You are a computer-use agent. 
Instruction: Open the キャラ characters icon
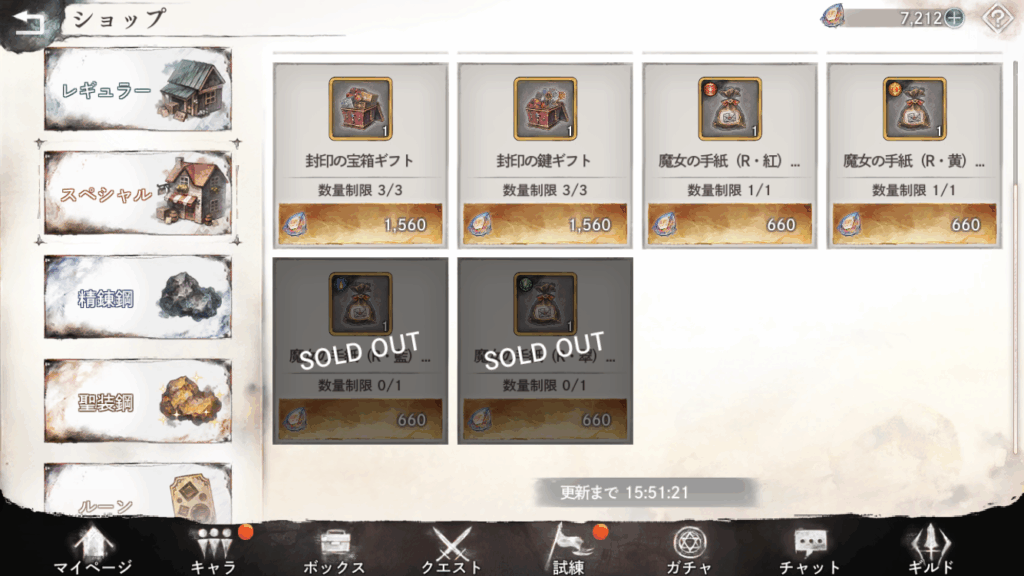214,549
